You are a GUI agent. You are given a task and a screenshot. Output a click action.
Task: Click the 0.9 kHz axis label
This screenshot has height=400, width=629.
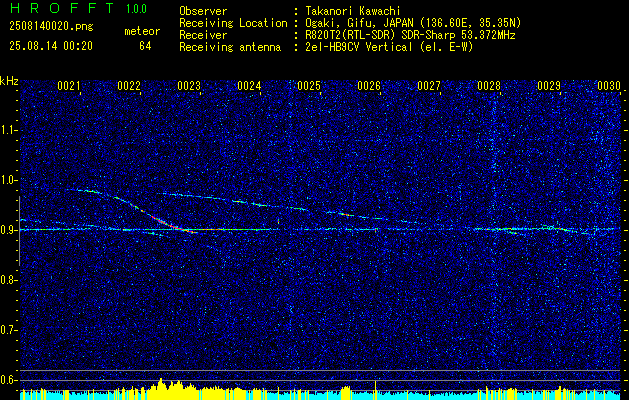tap(9, 230)
